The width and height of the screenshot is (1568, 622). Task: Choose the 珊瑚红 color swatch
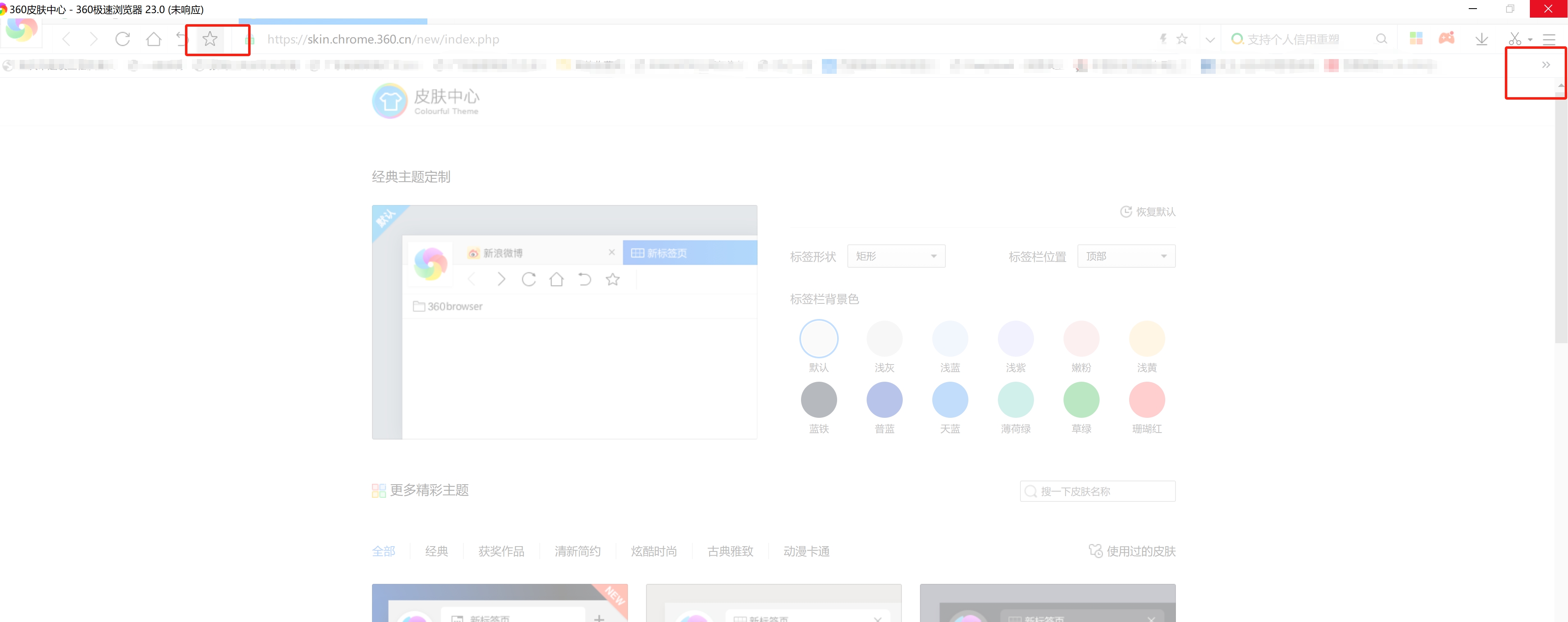coord(1146,400)
